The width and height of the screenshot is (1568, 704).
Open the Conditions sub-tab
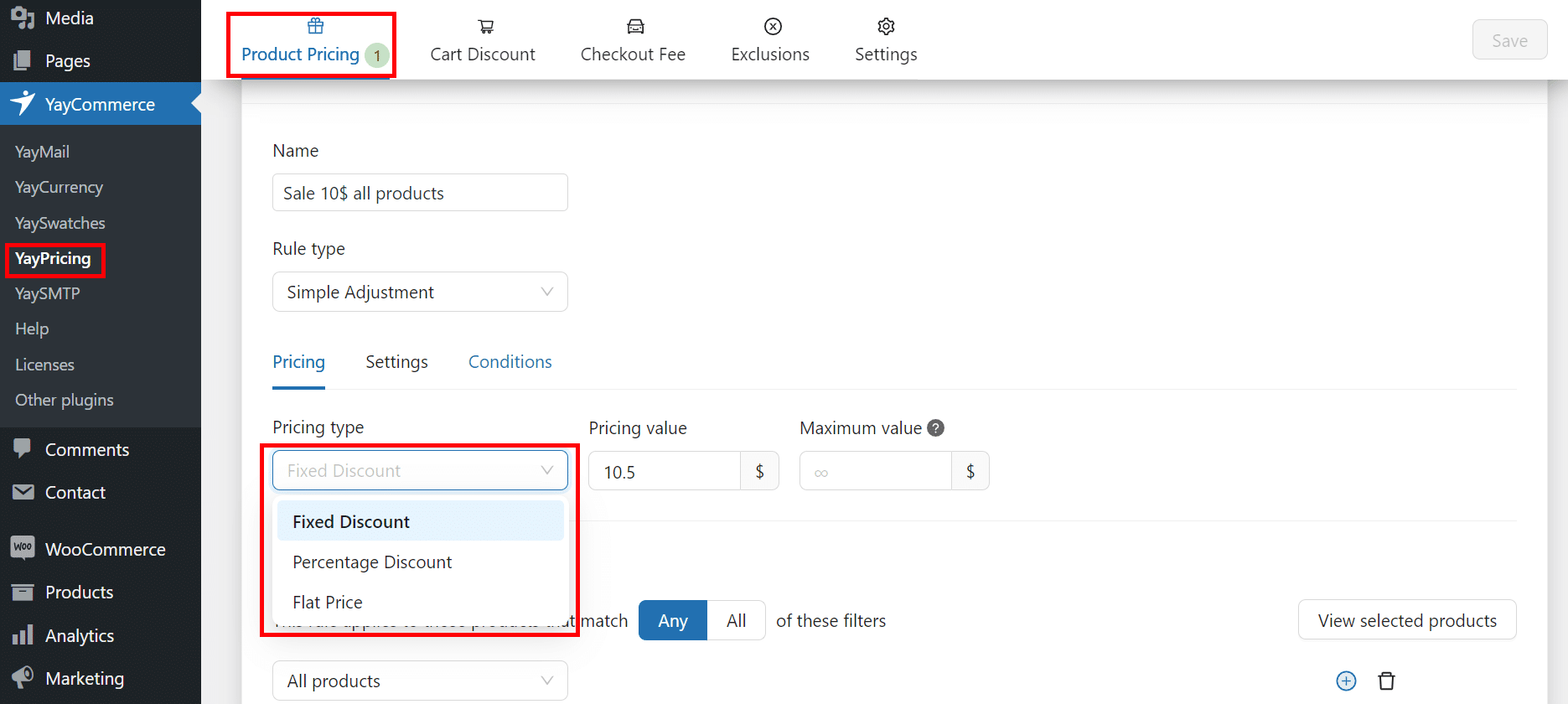click(x=510, y=362)
